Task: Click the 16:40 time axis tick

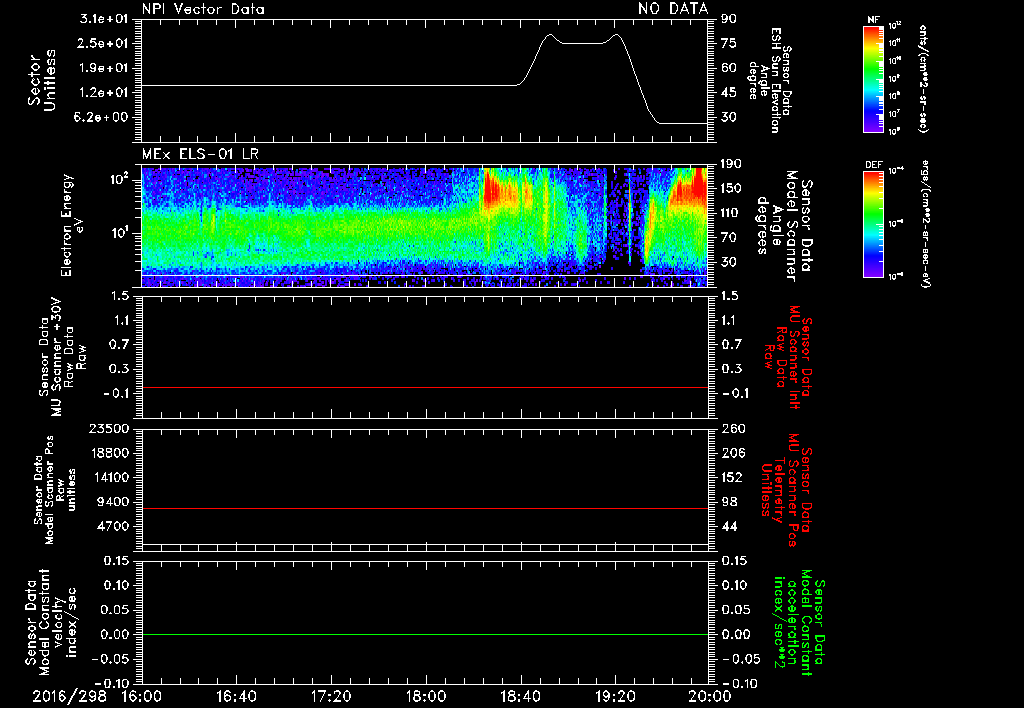Action: pos(236,696)
